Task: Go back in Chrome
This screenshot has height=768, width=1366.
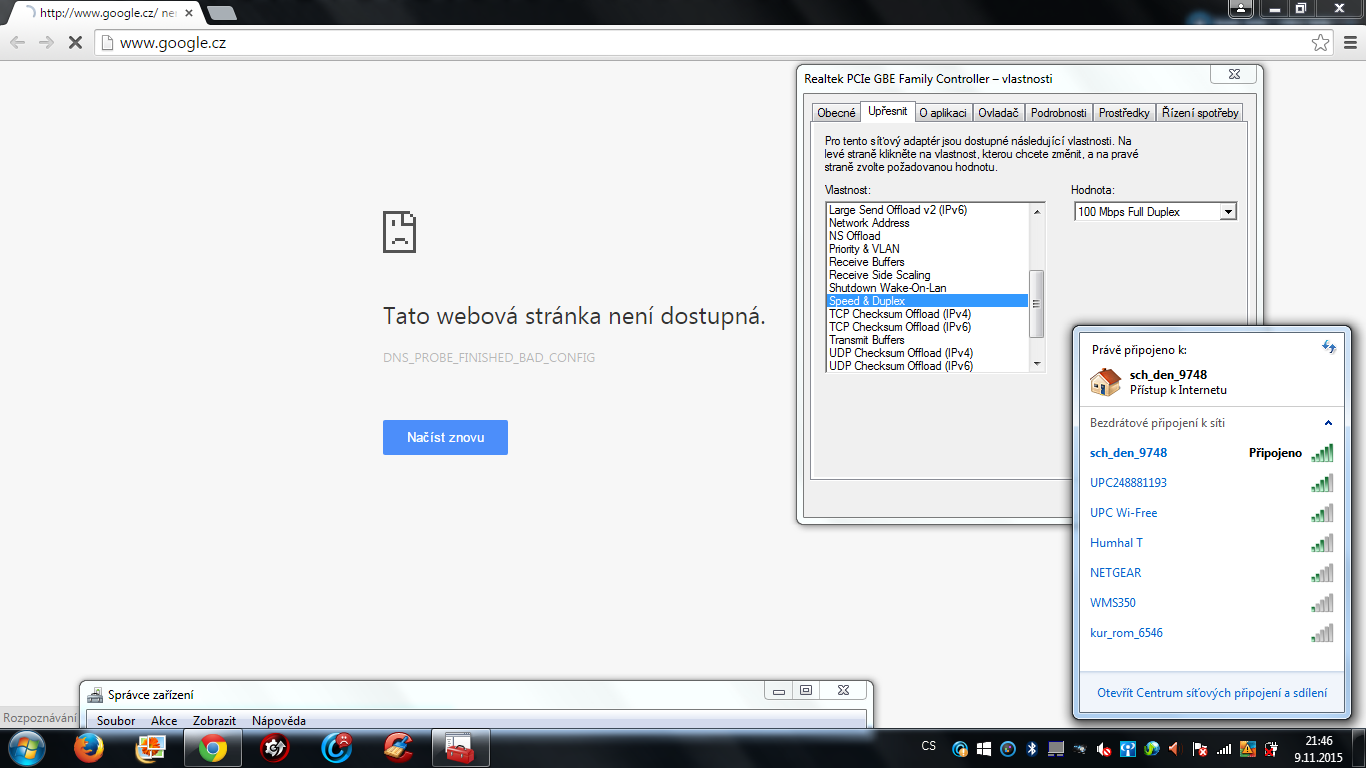Action: pyautogui.click(x=18, y=43)
